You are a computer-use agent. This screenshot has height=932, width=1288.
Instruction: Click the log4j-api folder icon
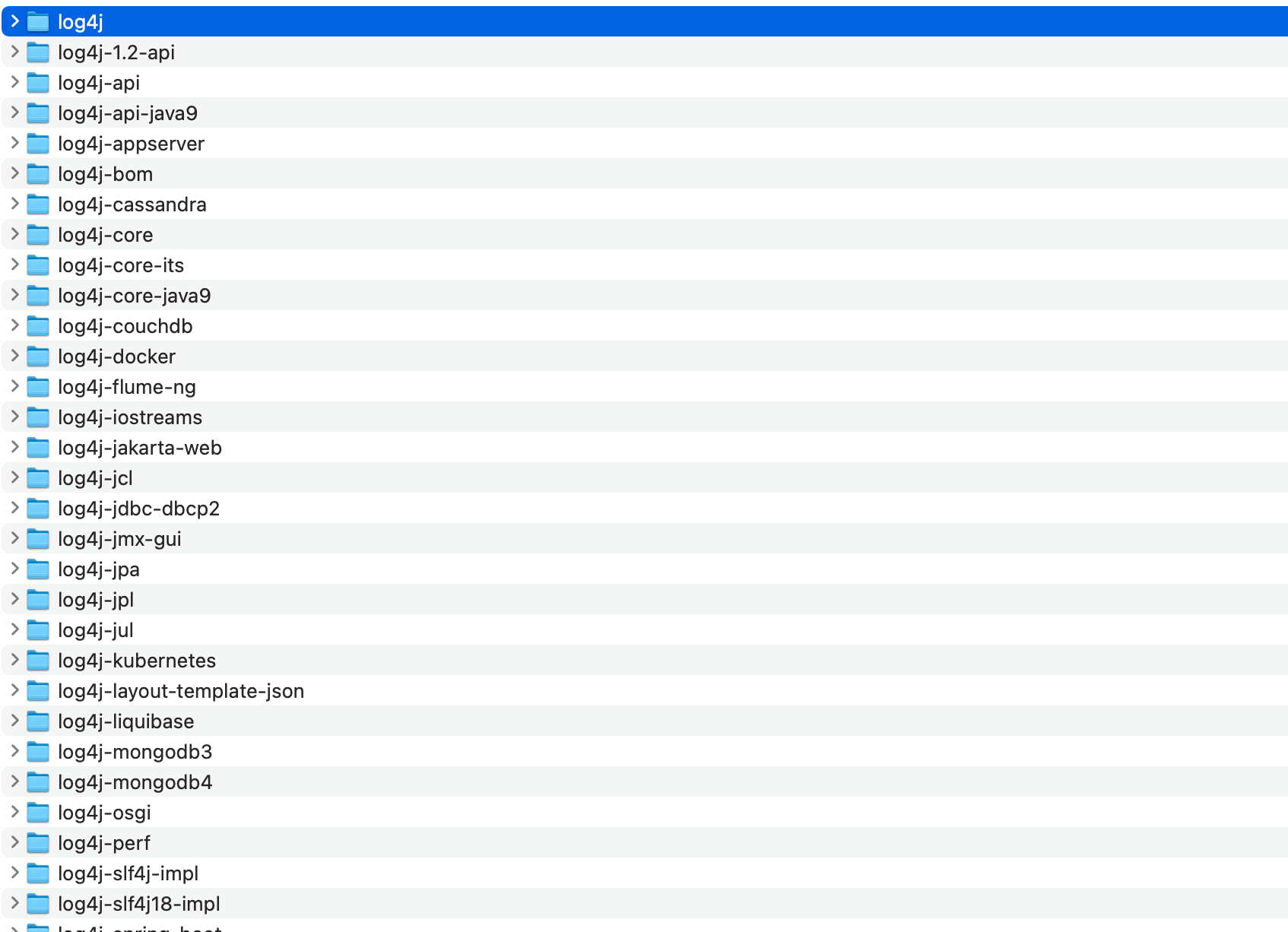point(38,83)
